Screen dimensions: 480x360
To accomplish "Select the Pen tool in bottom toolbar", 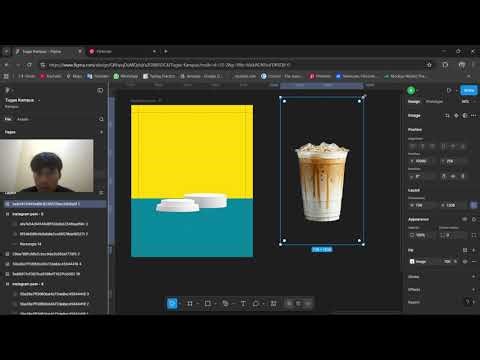I will pyautogui.click(x=225, y=303).
